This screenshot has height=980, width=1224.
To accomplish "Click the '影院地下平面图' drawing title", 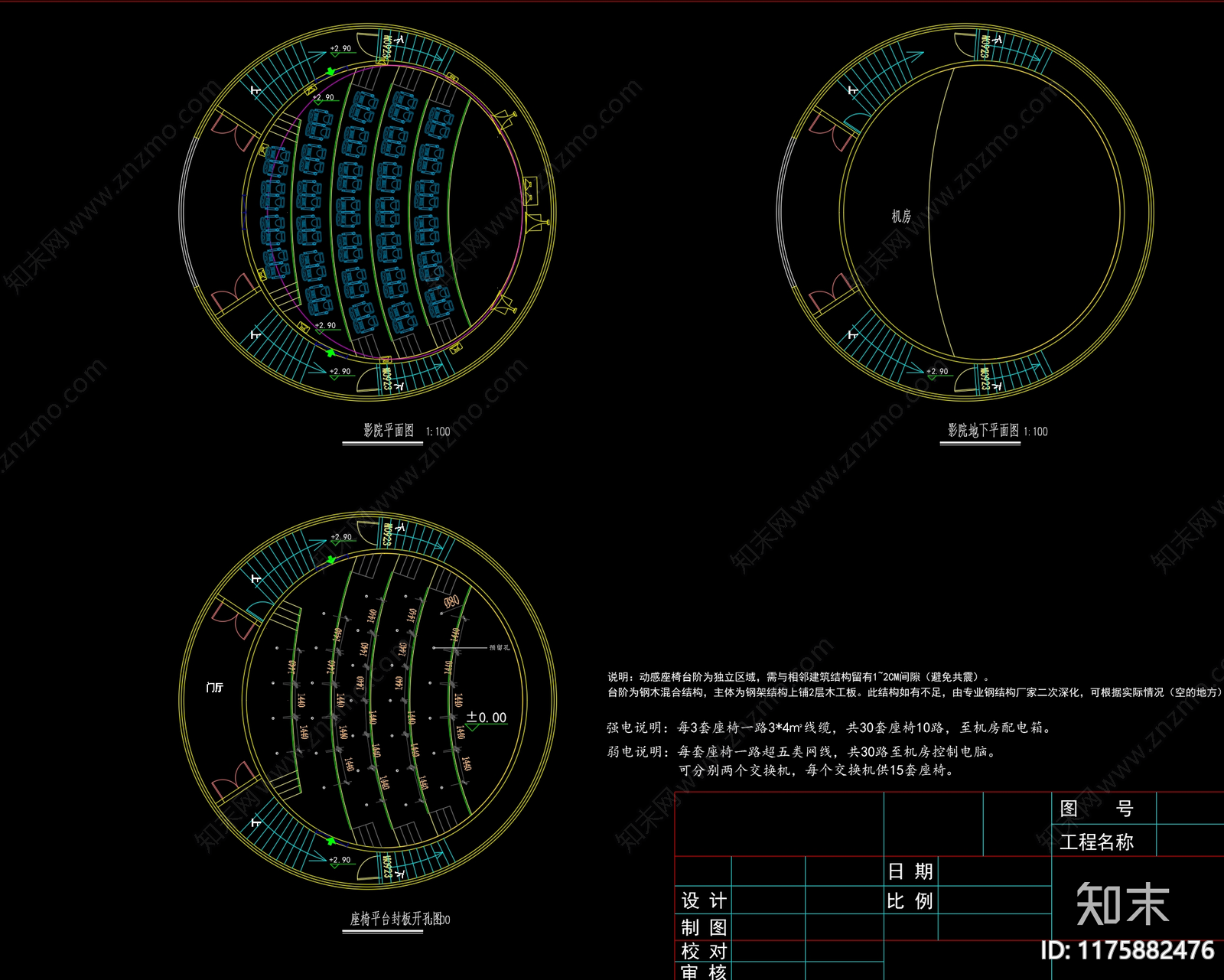I will (983, 431).
